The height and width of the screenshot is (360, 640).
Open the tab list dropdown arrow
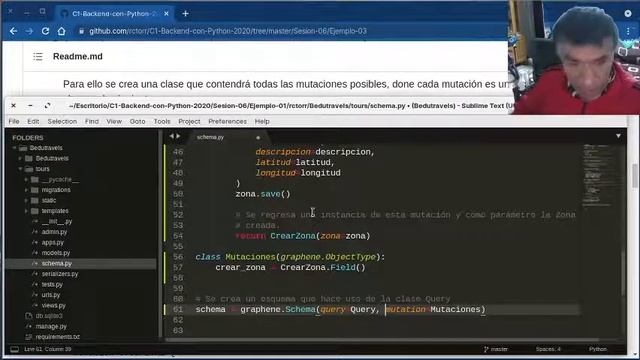pyautogui.click(x=618, y=136)
